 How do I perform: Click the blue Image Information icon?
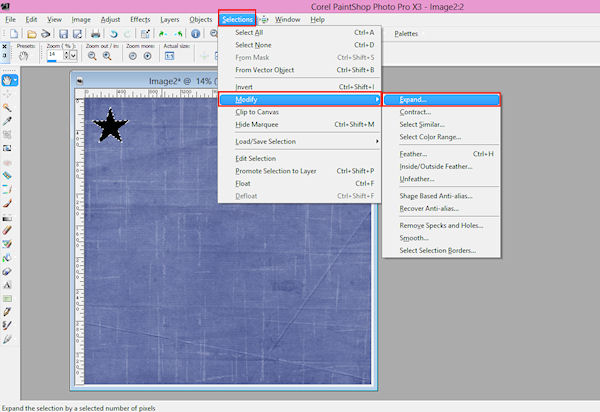(196, 34)
